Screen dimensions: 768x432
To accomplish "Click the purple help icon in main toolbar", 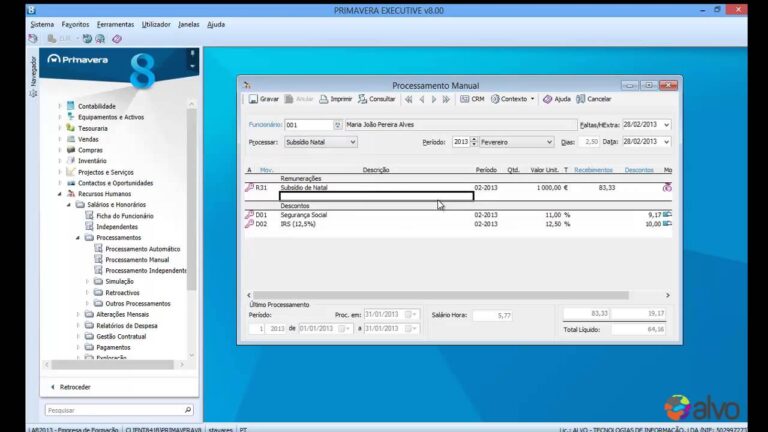I will tap(117, 39).
